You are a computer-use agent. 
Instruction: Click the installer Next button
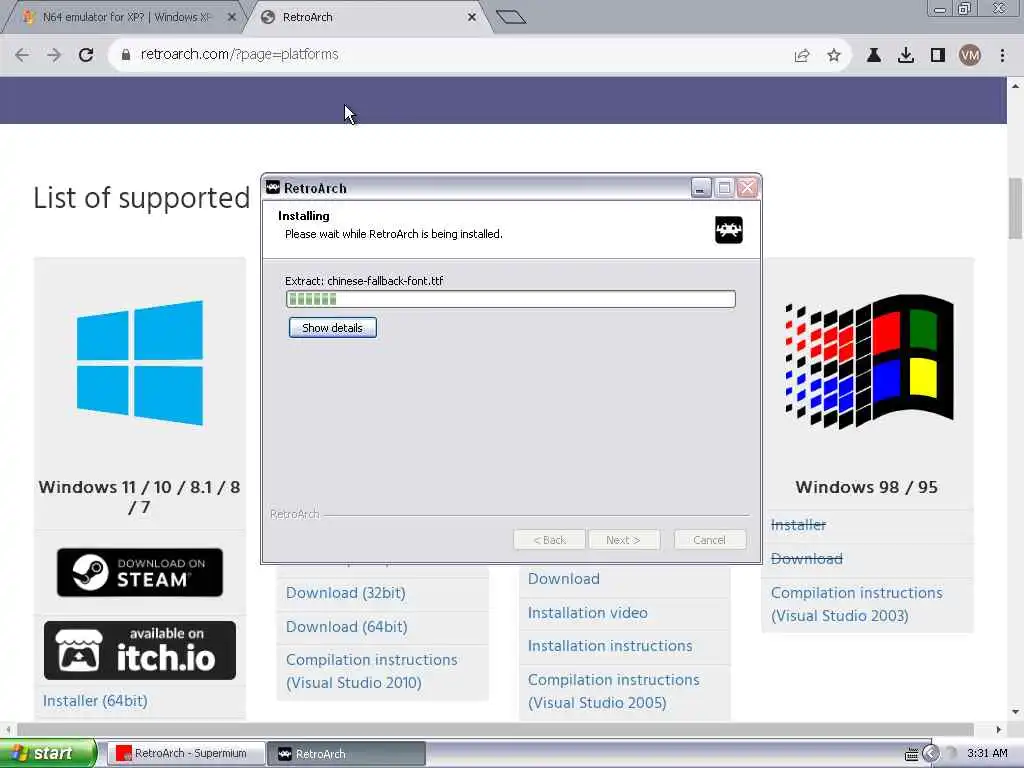(x=624, y=540)
